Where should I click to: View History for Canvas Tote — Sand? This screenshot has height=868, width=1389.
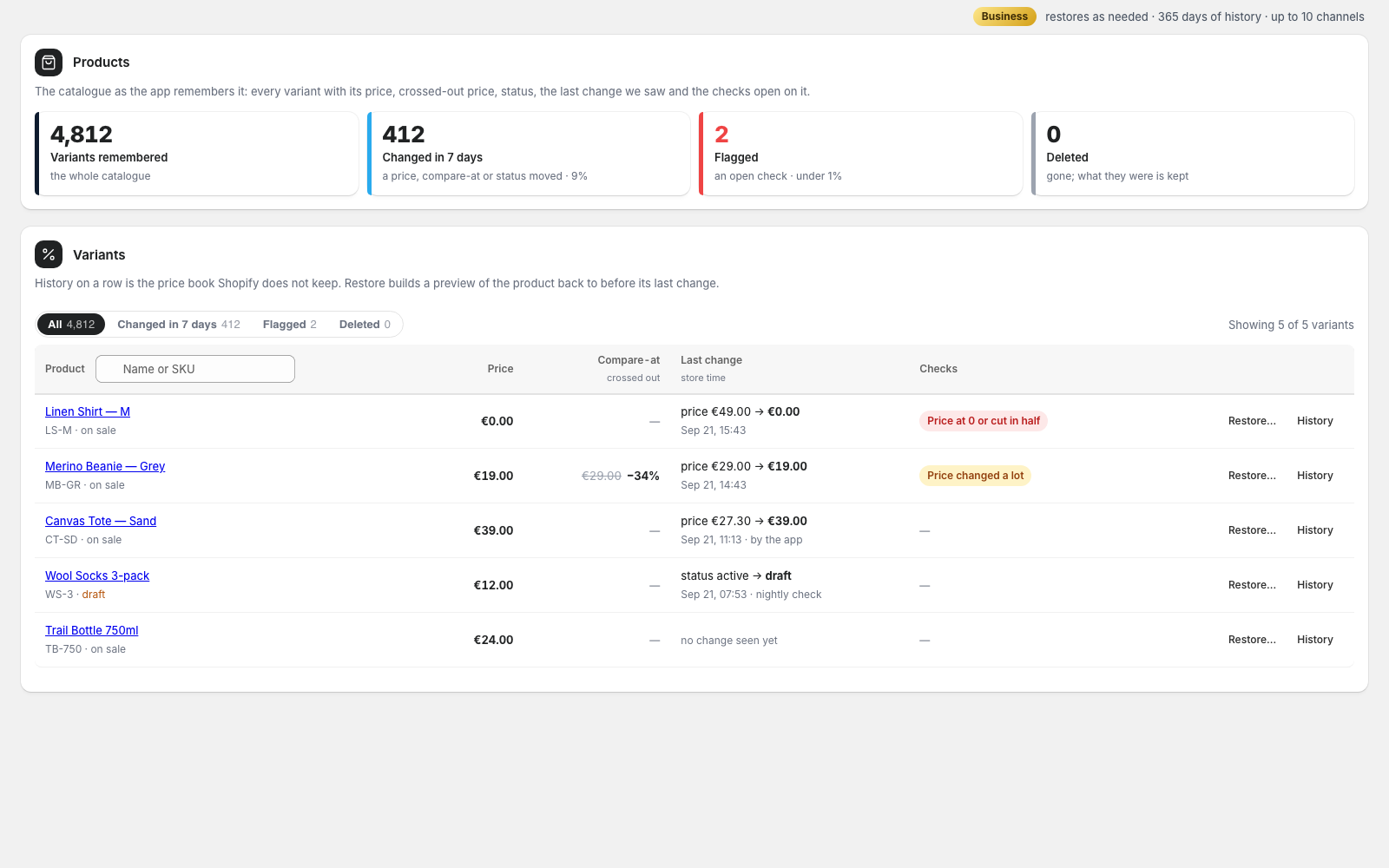click(1315, 530)
